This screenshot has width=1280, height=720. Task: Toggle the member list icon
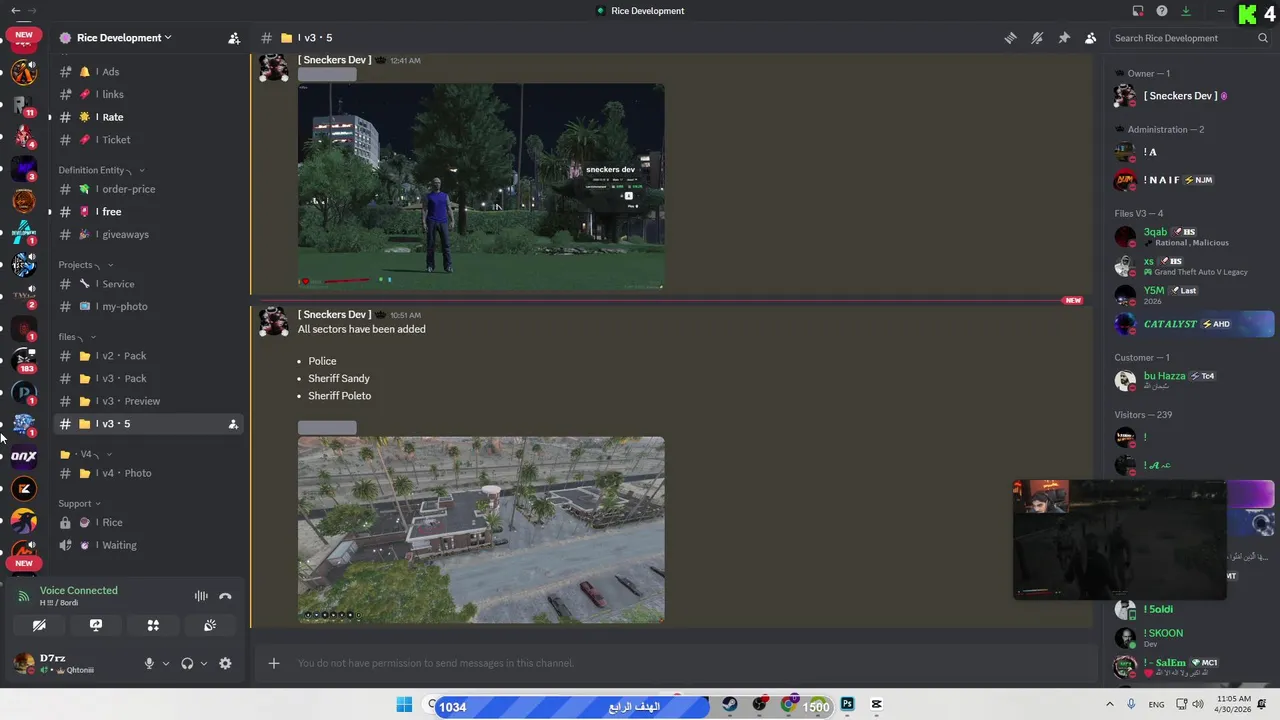1090,38
